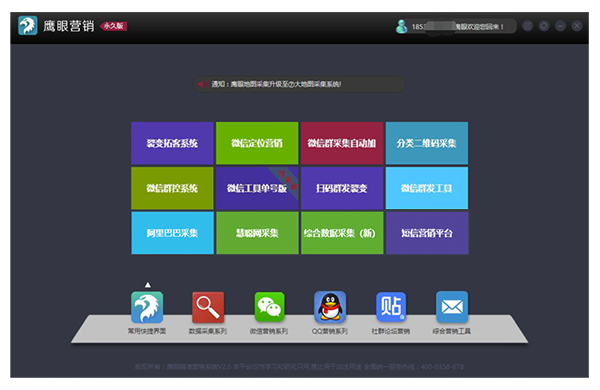Click the notification text about 地图采集 upgrade

pos(276,84)
